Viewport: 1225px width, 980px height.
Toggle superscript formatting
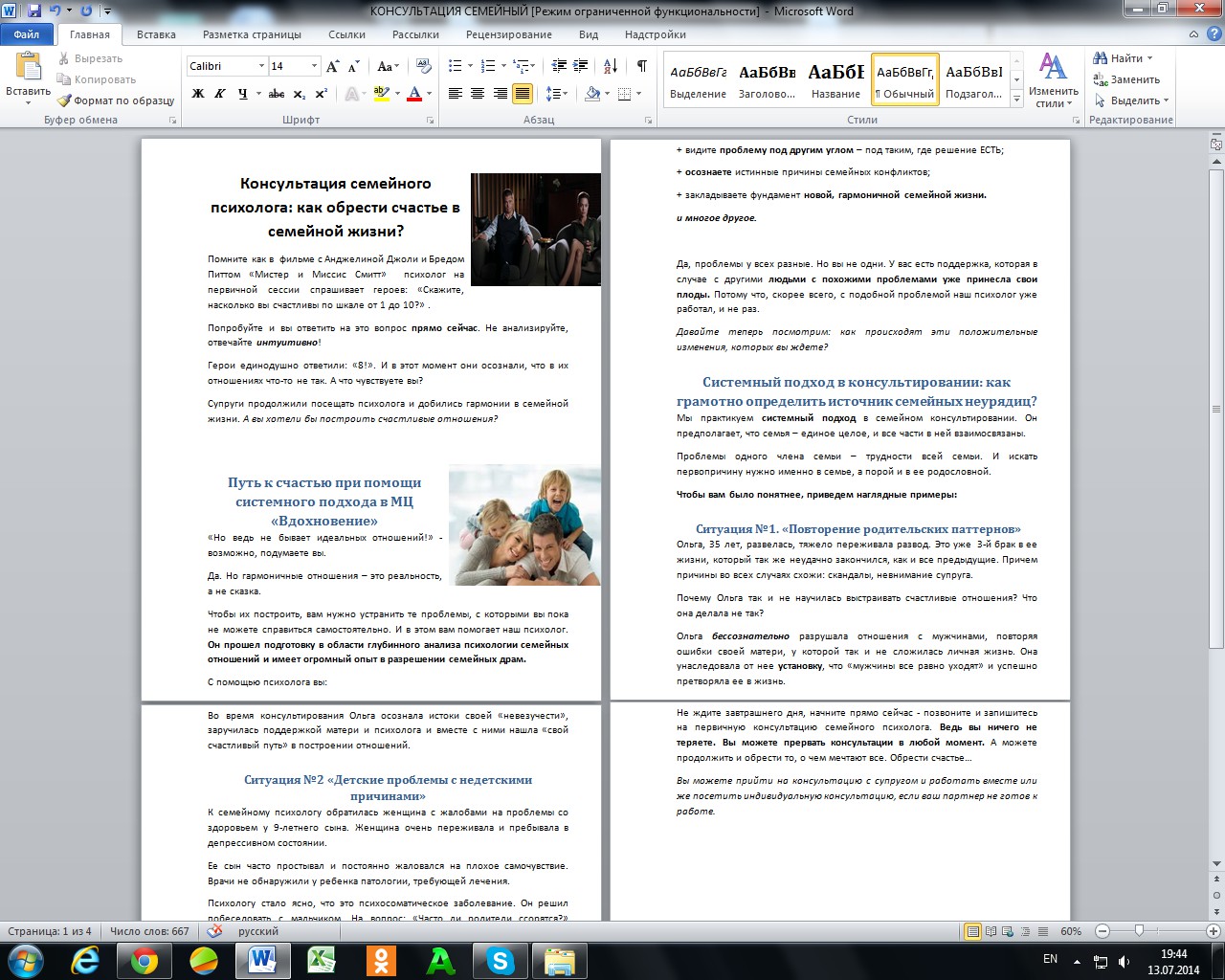(322, 94)
